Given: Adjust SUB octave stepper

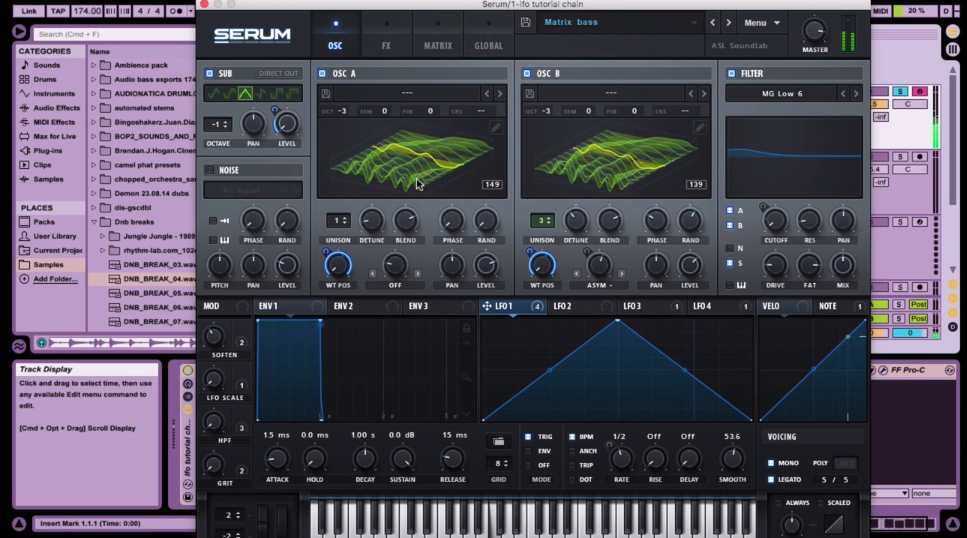Looking at the screenshot, I should click(x=218, y=125).
